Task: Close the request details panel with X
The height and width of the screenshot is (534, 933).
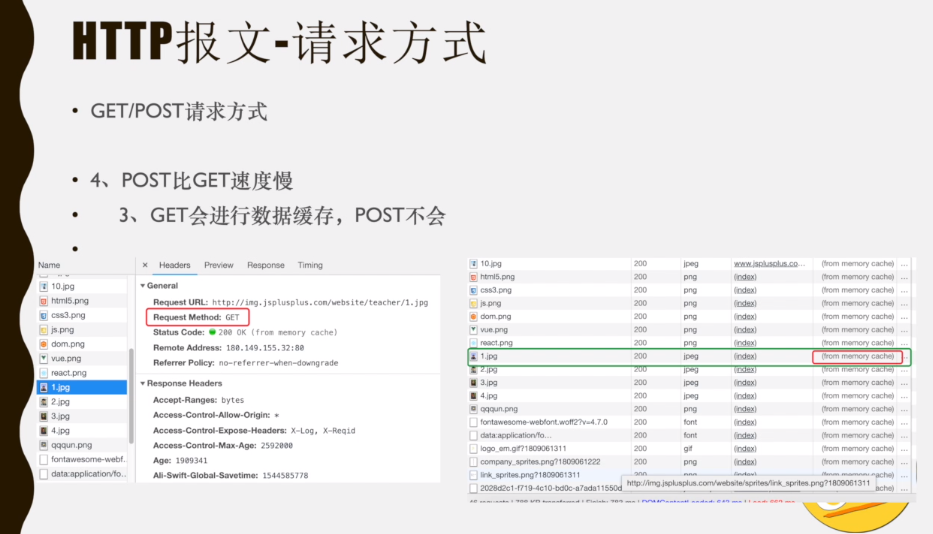Action: click(145, 265)
